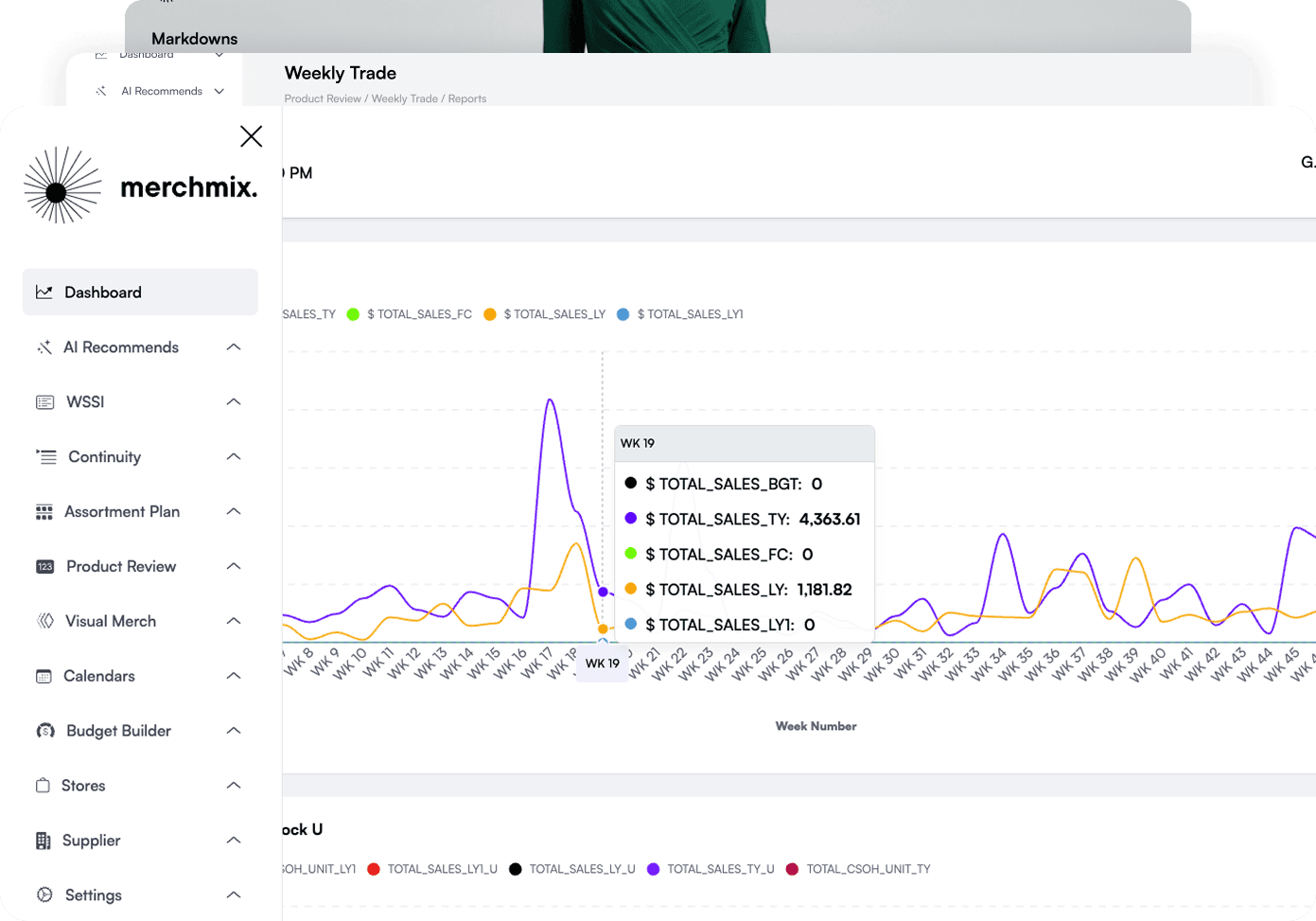Click the blue $ TOTAL_SALES_LY1 legend swatch
Screen dimensions: 1316x921
[623, 314]
